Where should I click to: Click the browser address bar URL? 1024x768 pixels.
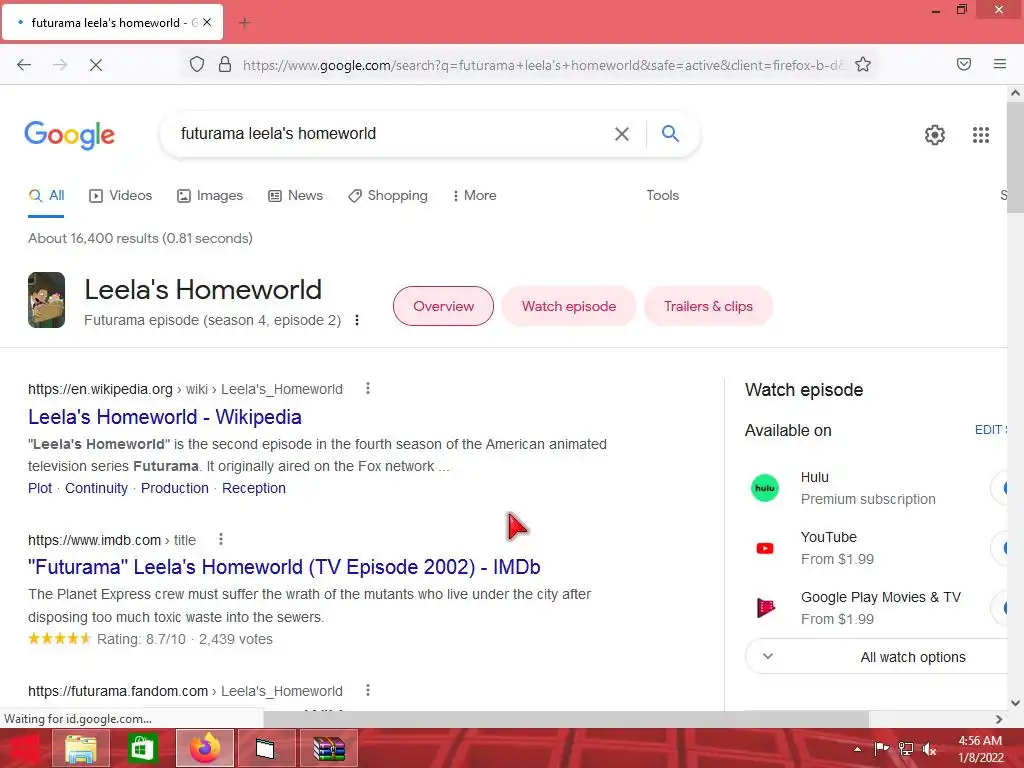[543, 65]
